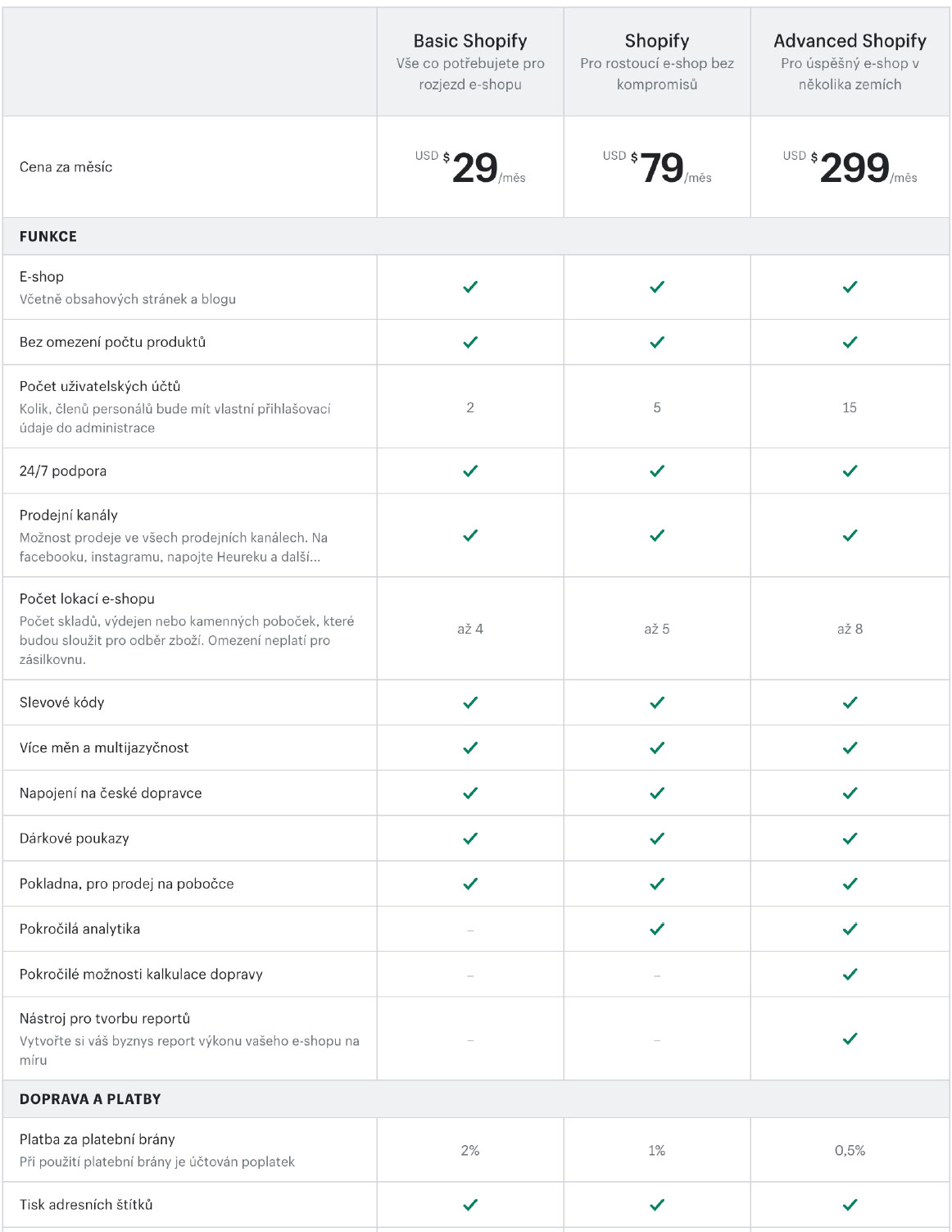This screenshot has width=952, height=1232.
Task: Click the DOPRAVA A PLATBY section header
Action: [x=90, y=1099]
